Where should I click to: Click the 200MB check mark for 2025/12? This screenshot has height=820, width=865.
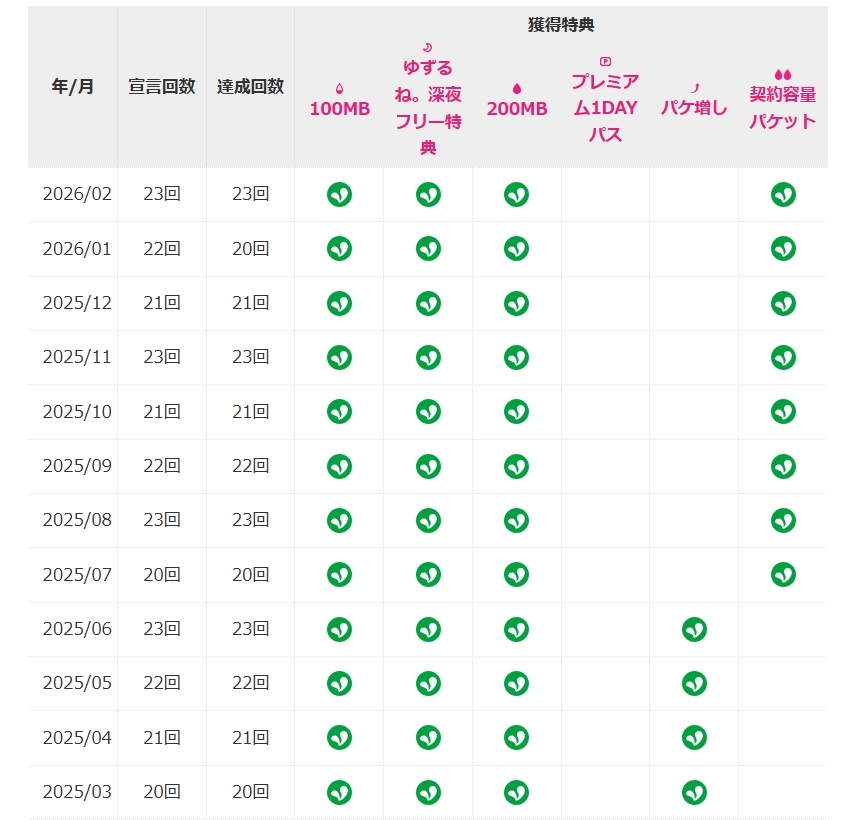[x=516, y=303]
